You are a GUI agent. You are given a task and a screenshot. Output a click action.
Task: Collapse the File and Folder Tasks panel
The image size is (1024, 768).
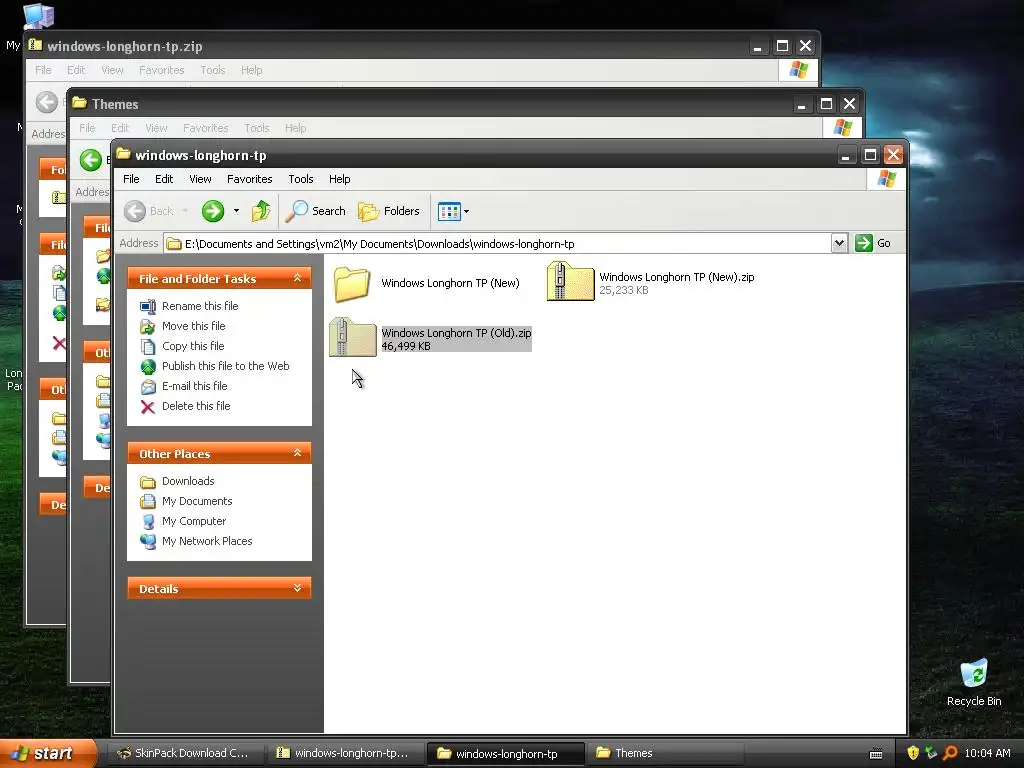(x=297, y=278)
